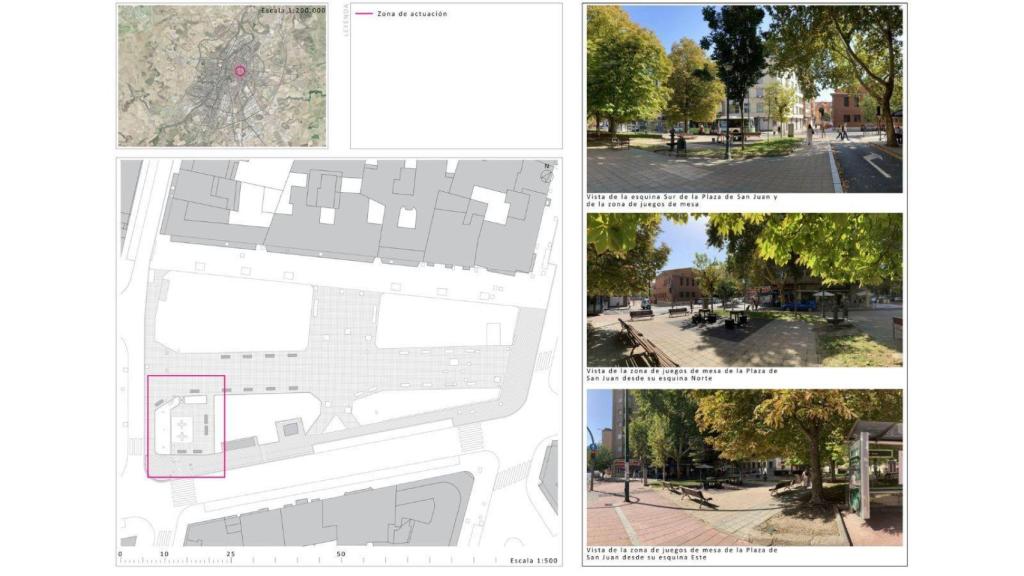Image resolution: width=1024 pixels, height=576 pixels.
Task: Select the pink Zona de actuación rectangle on the plan
Action: (186, 377)
